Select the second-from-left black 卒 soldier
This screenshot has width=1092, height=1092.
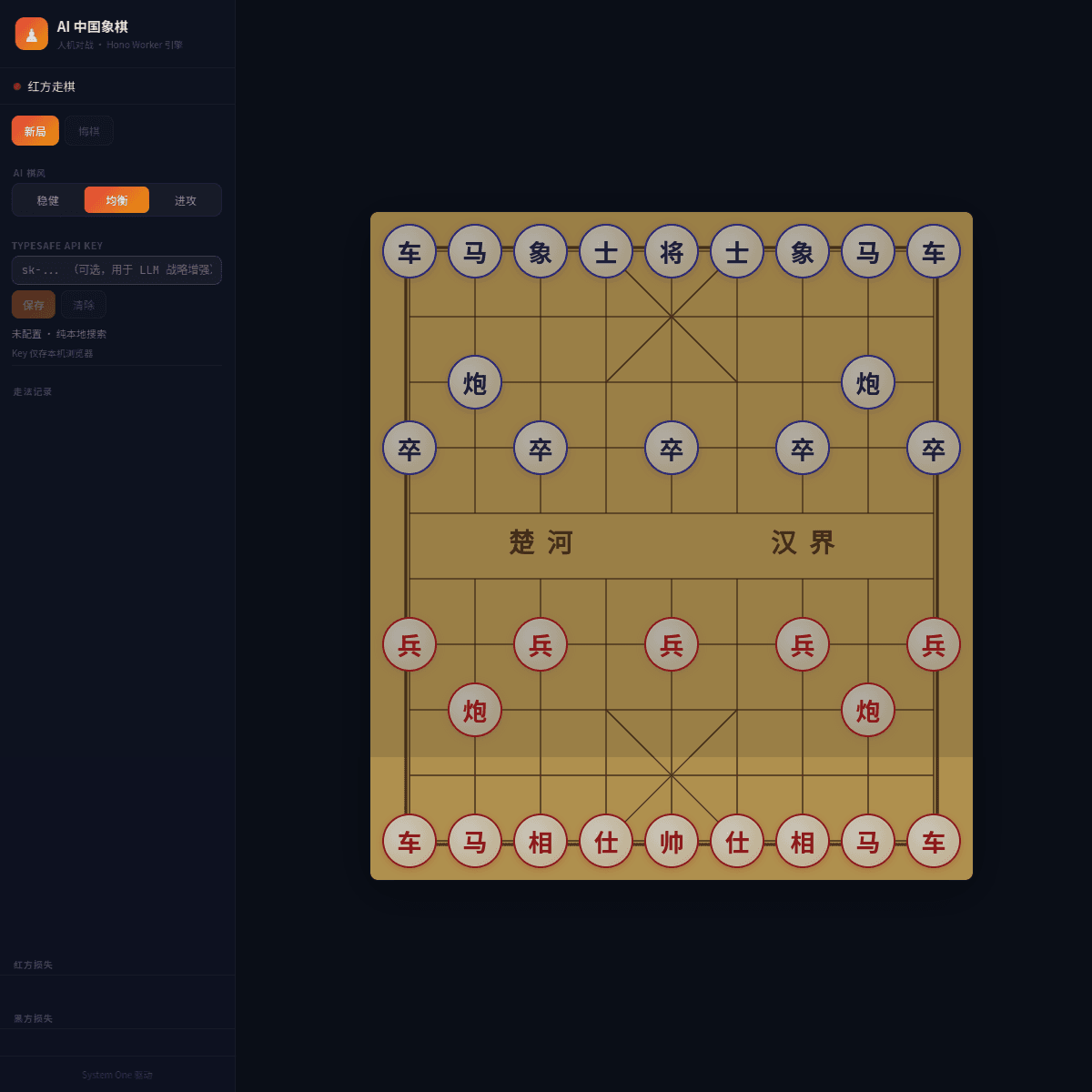click(541, 448)
